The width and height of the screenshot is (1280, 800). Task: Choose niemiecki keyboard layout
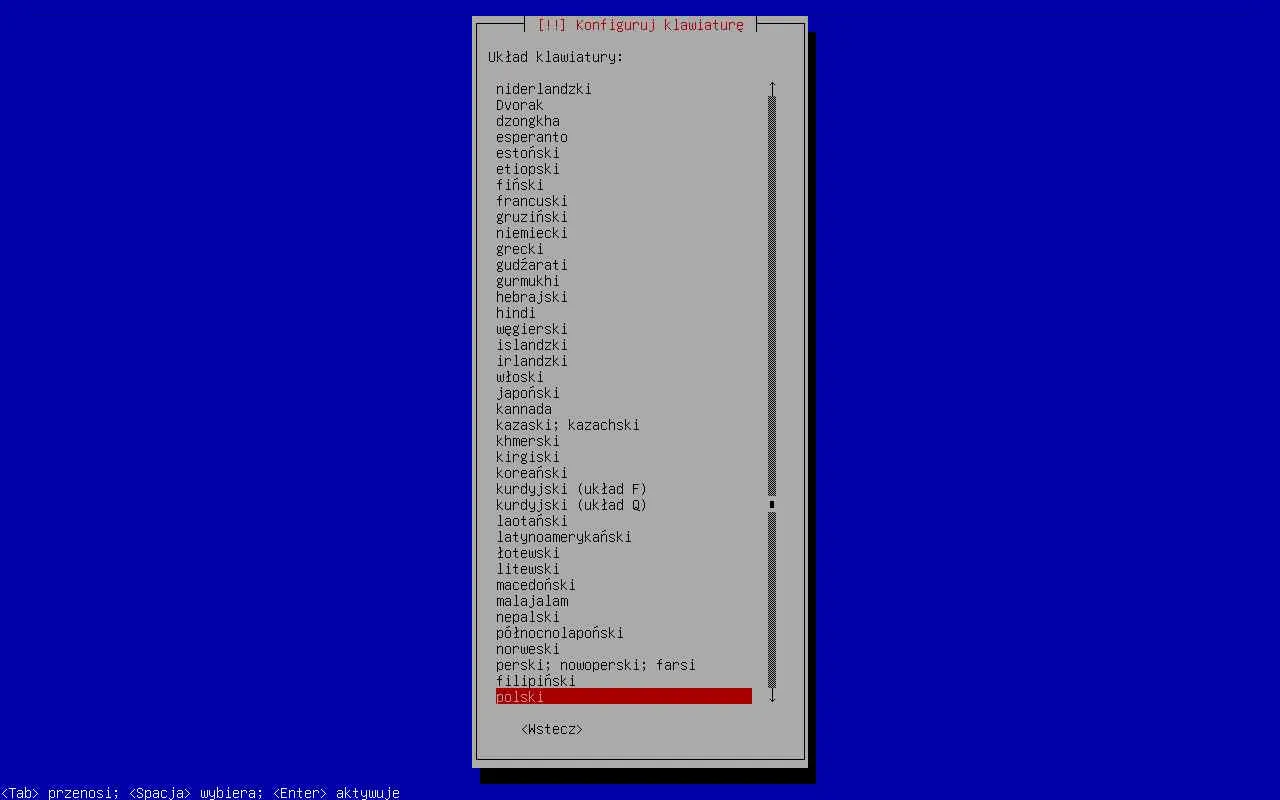tap(624, 233)
